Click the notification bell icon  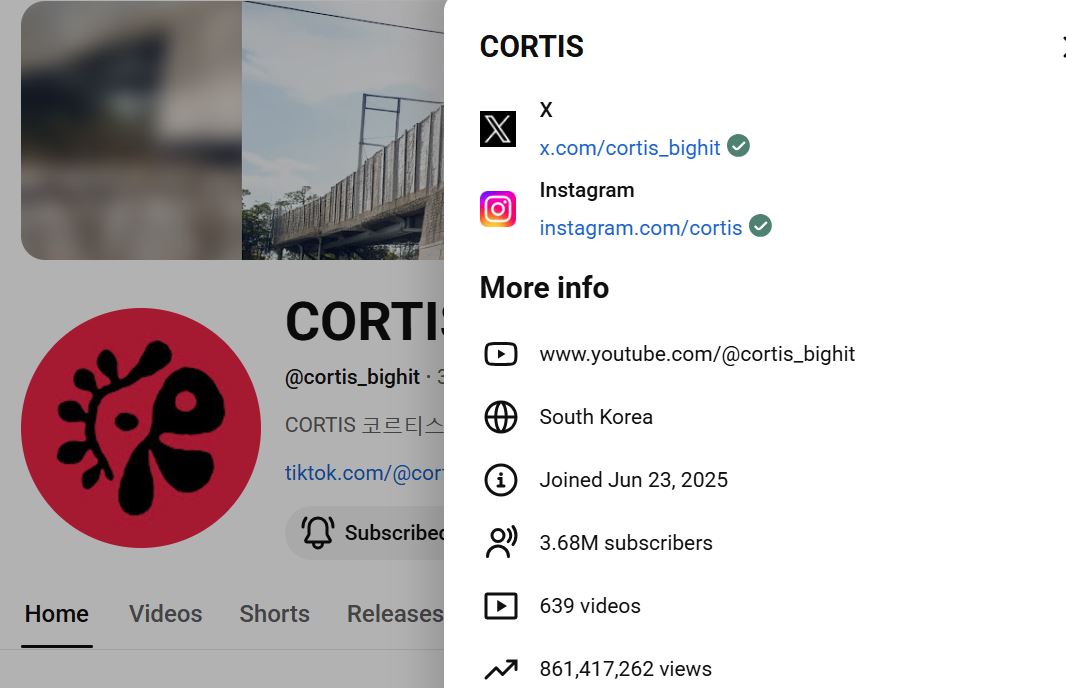(317, 533)
